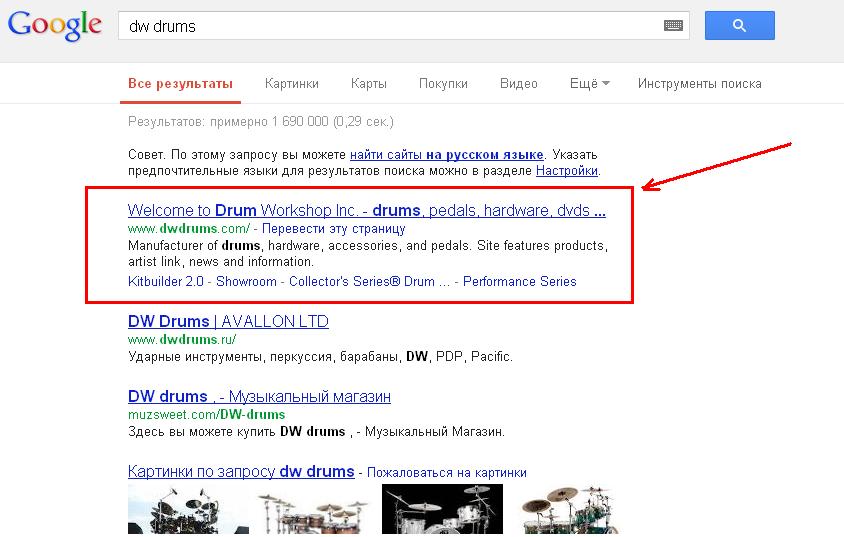Open 'DW Drums | AVALLON LTD' result

(x=228, y=321)
